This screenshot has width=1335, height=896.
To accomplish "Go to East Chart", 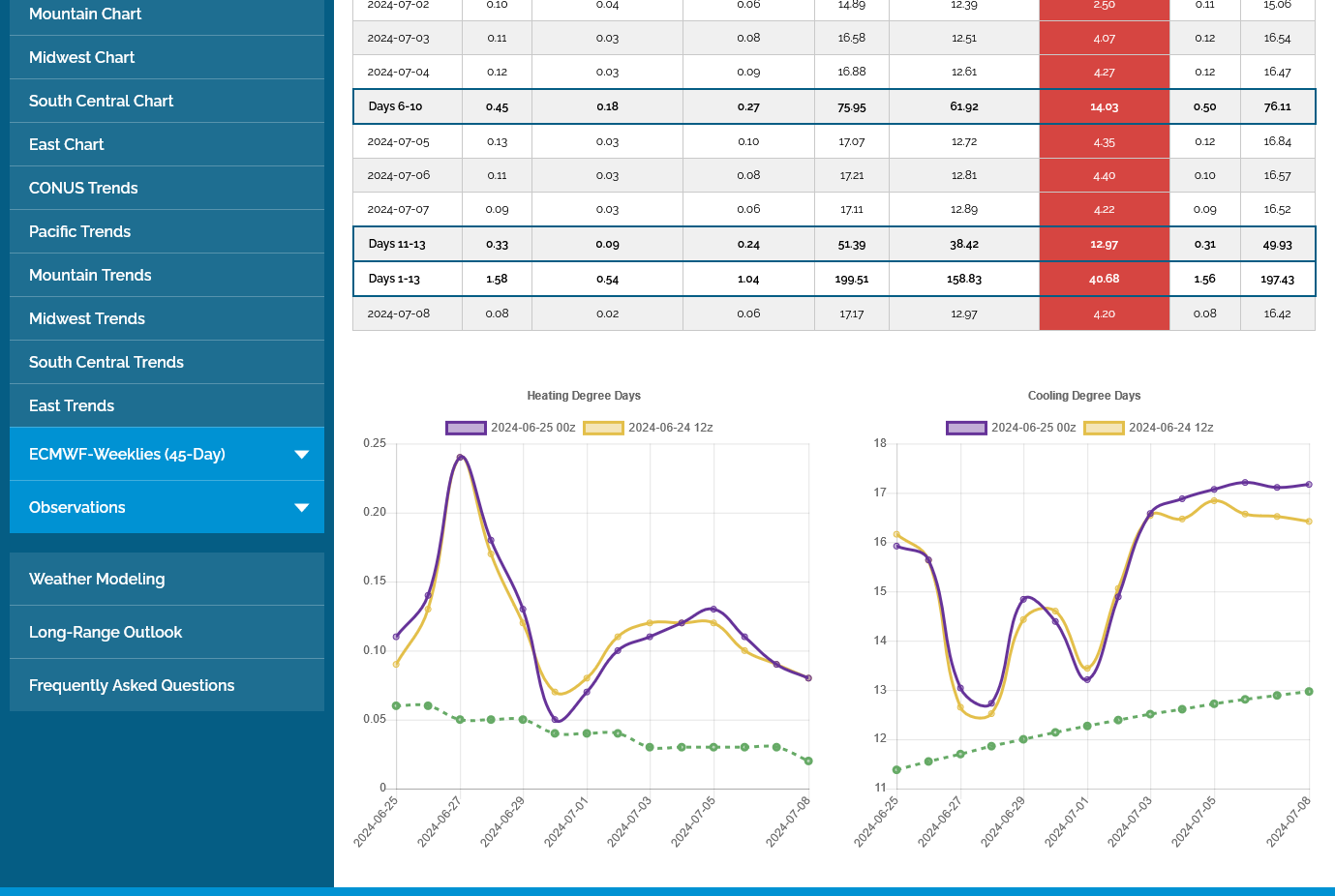I will point(67,145).
